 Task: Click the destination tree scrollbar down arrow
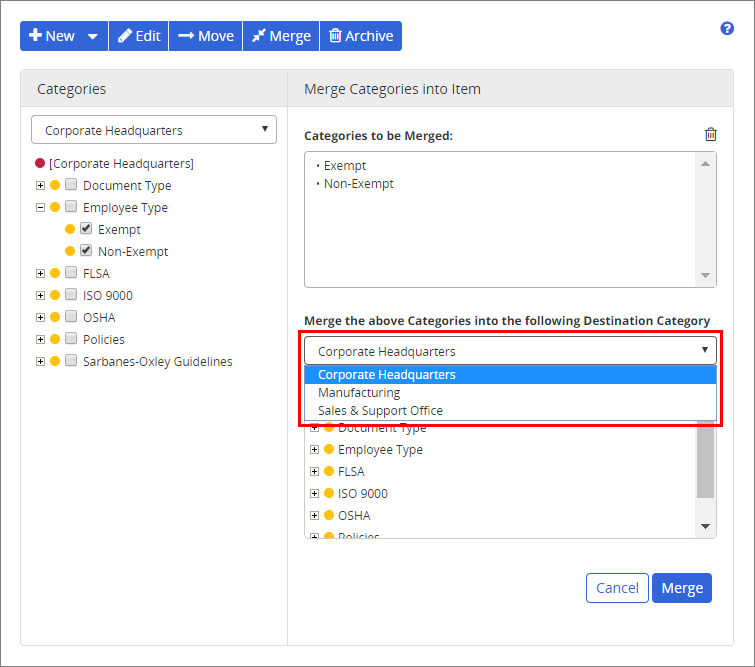[705, 526]
